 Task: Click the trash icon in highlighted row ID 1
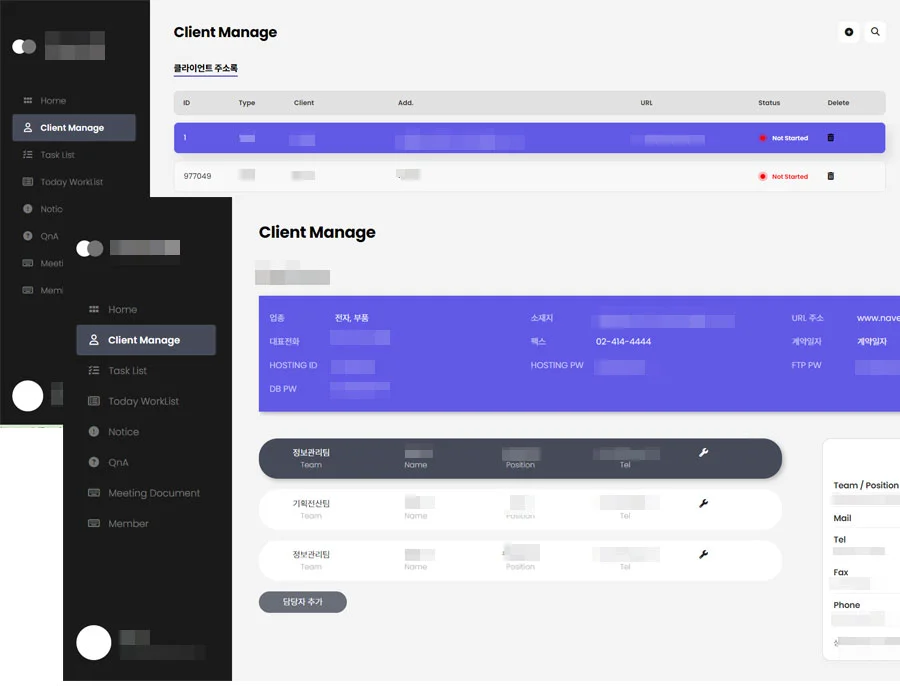click(x=830, y=138)
